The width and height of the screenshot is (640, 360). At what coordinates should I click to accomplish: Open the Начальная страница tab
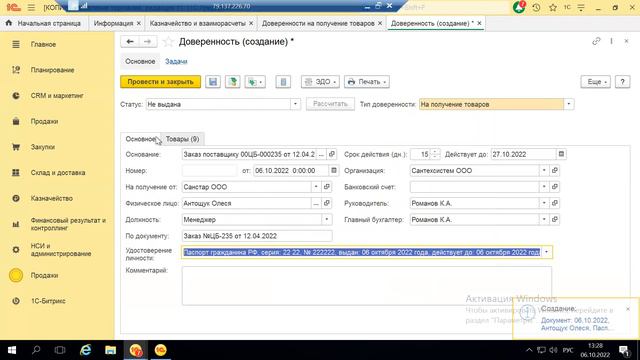pos(44,23)
